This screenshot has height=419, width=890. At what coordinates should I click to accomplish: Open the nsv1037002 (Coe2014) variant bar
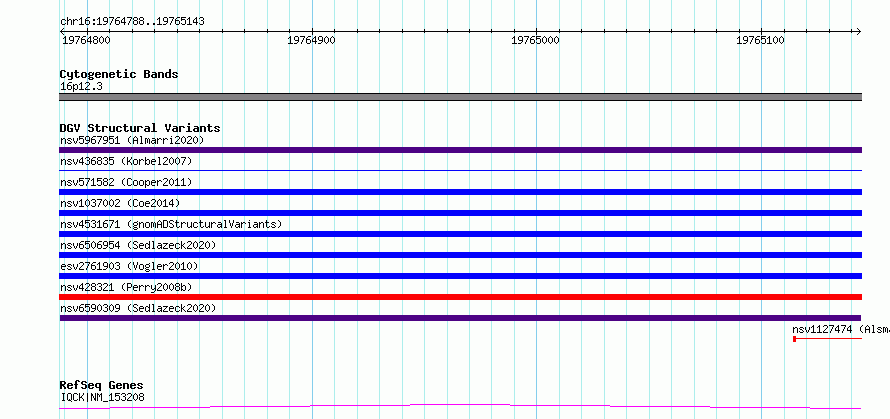460,213
